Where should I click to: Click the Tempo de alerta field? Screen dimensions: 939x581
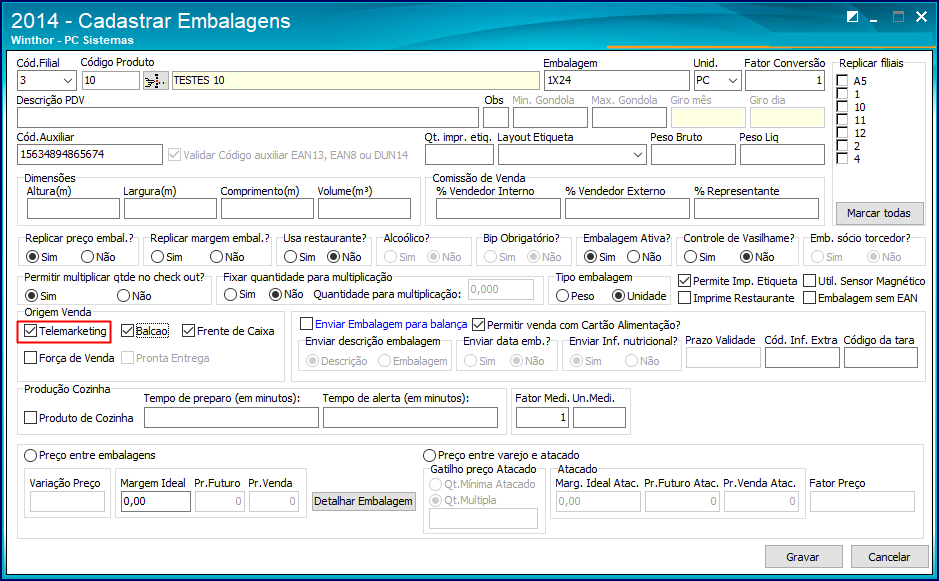410,417
